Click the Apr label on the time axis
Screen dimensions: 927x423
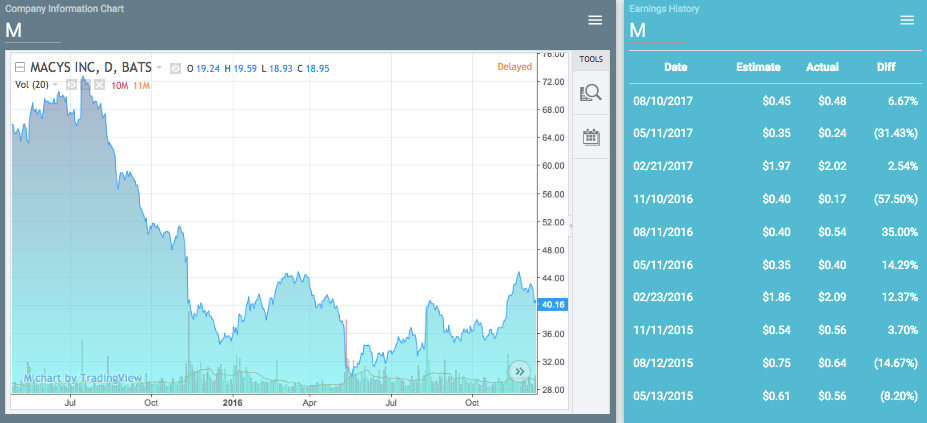pyautogui.click(x=312, y=403)
